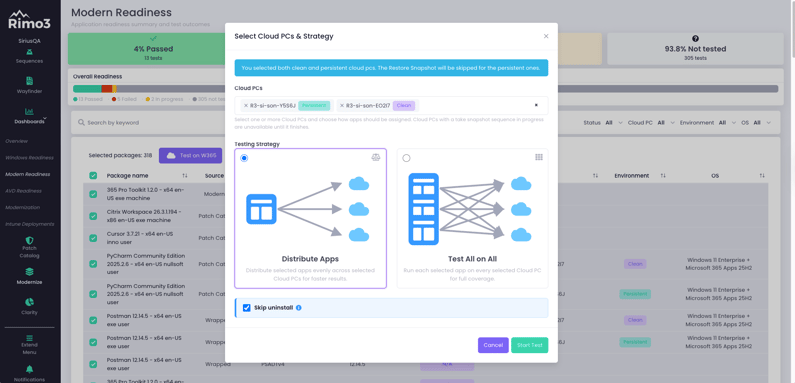The image size is (795, 383).
Task: Click the 13 Passed legend item
Action: [88, 99]
